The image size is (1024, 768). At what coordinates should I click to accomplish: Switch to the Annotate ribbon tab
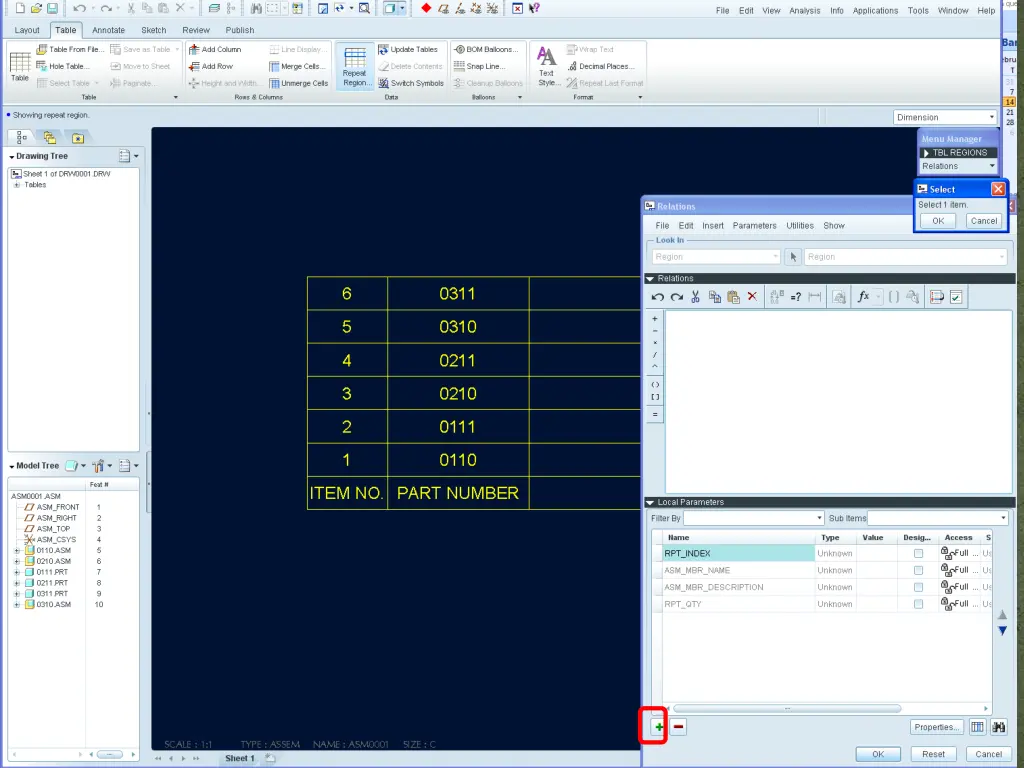108,30
